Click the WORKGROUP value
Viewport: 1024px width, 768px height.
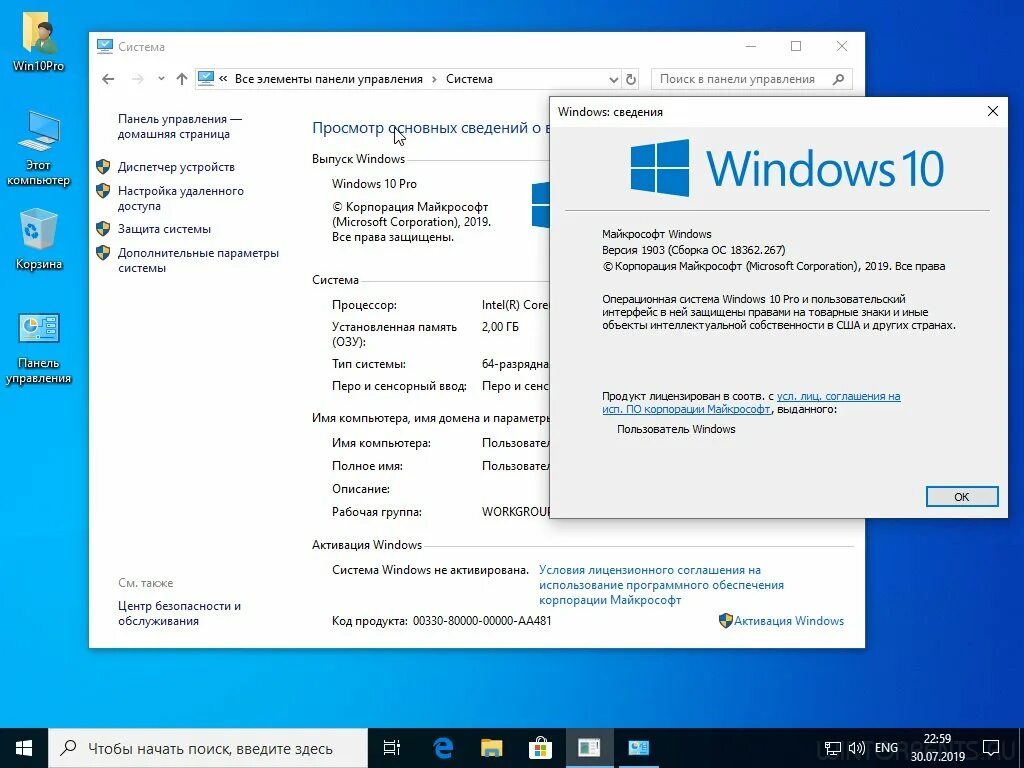click(x=516, y=511)
